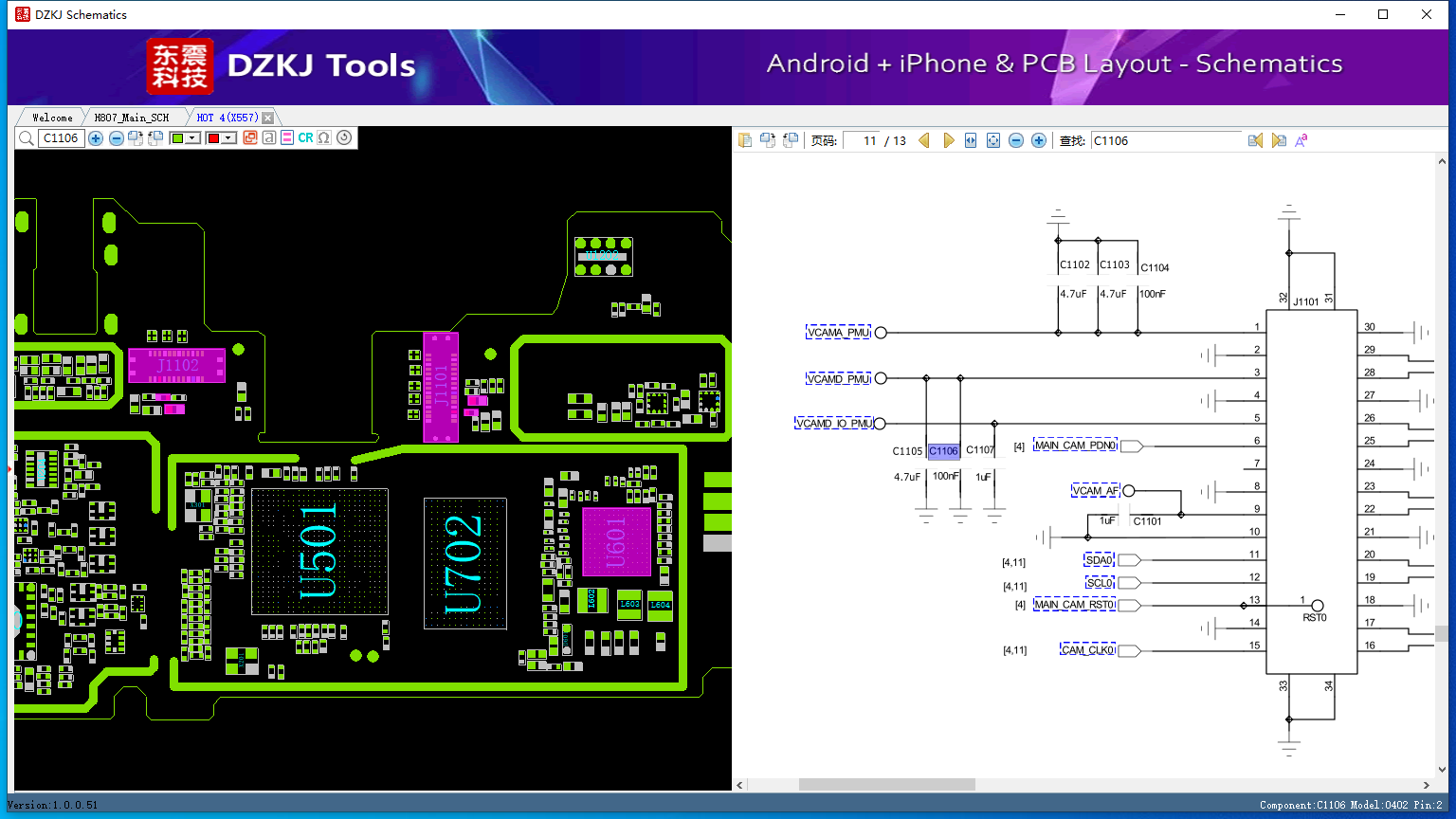
Task: Close the HOT 4(X557) tab
Action: pos(268,118)
